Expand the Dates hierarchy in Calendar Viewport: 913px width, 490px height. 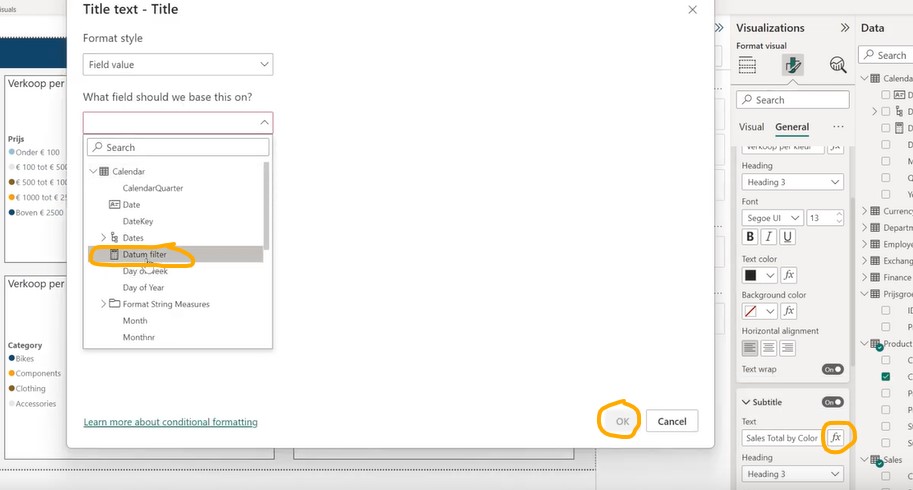pyautogui.click(x=103, y=238)
